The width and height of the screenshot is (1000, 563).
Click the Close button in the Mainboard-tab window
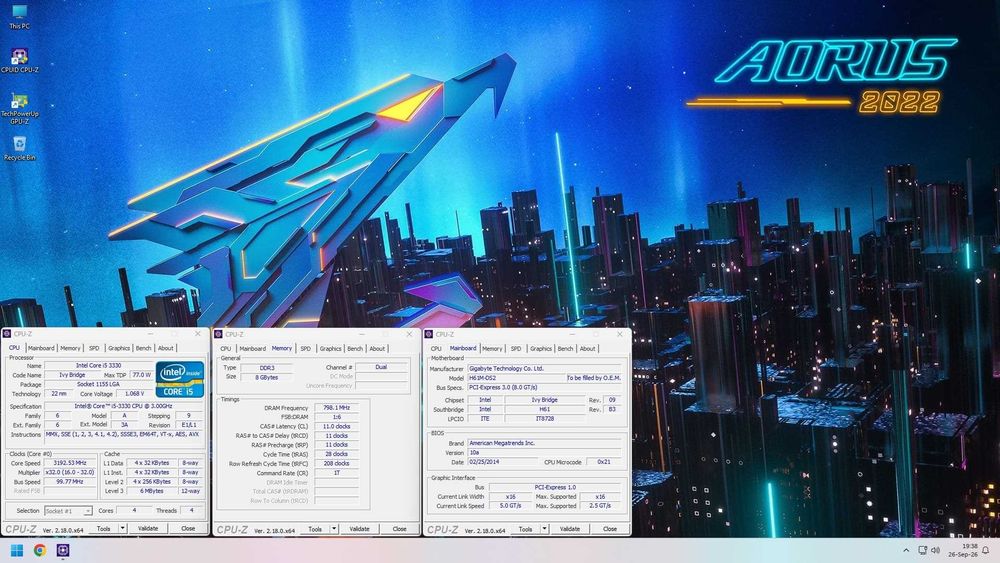[610, 529]
